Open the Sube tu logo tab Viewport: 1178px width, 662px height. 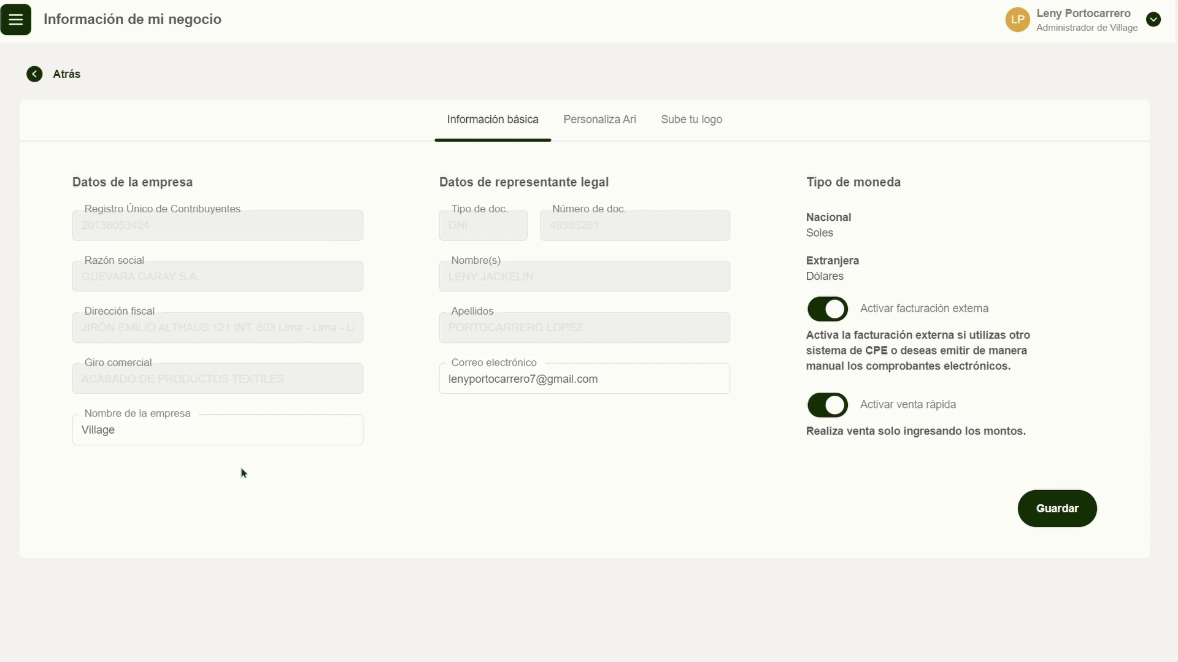(691, 119)
